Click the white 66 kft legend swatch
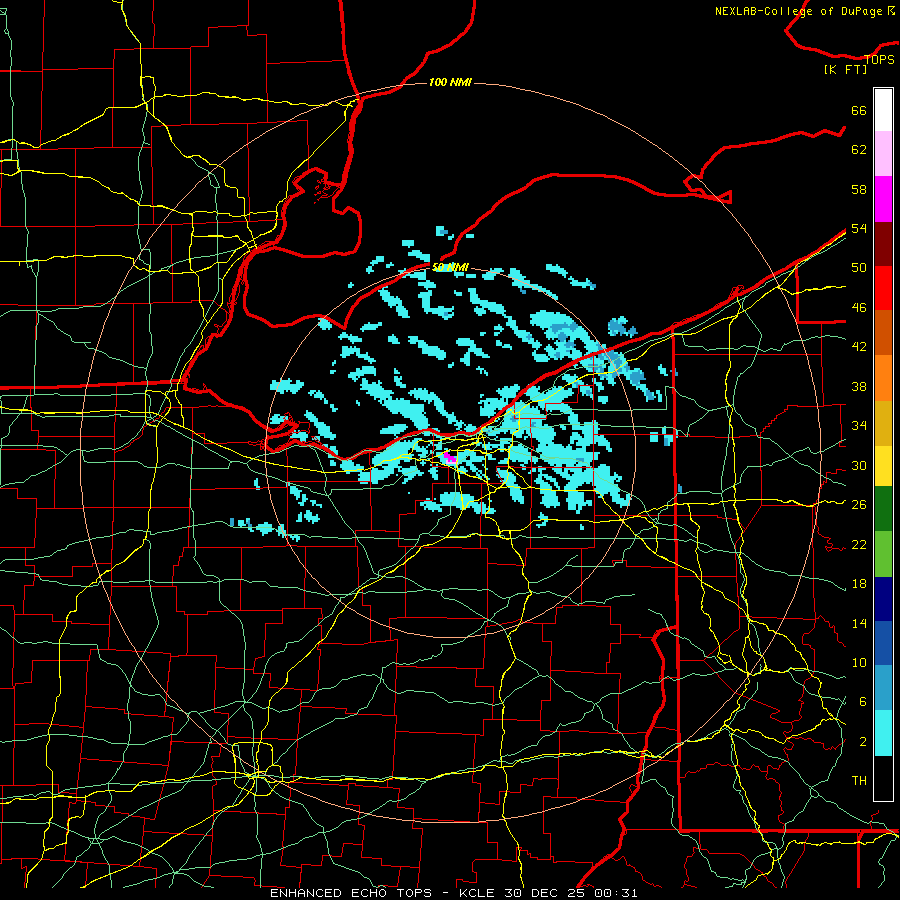 [883, 110]
